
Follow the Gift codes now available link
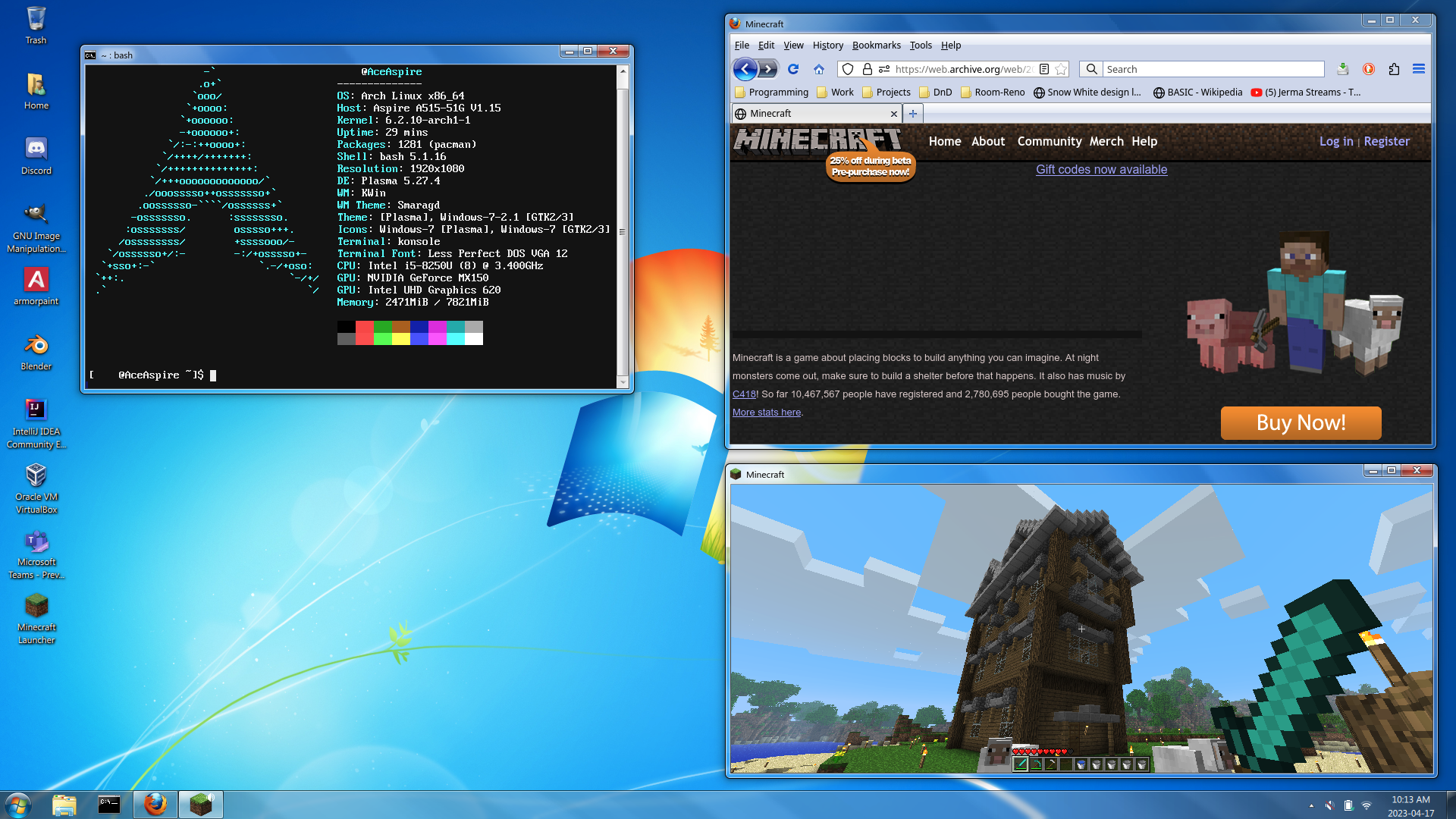pos(1100,170)
